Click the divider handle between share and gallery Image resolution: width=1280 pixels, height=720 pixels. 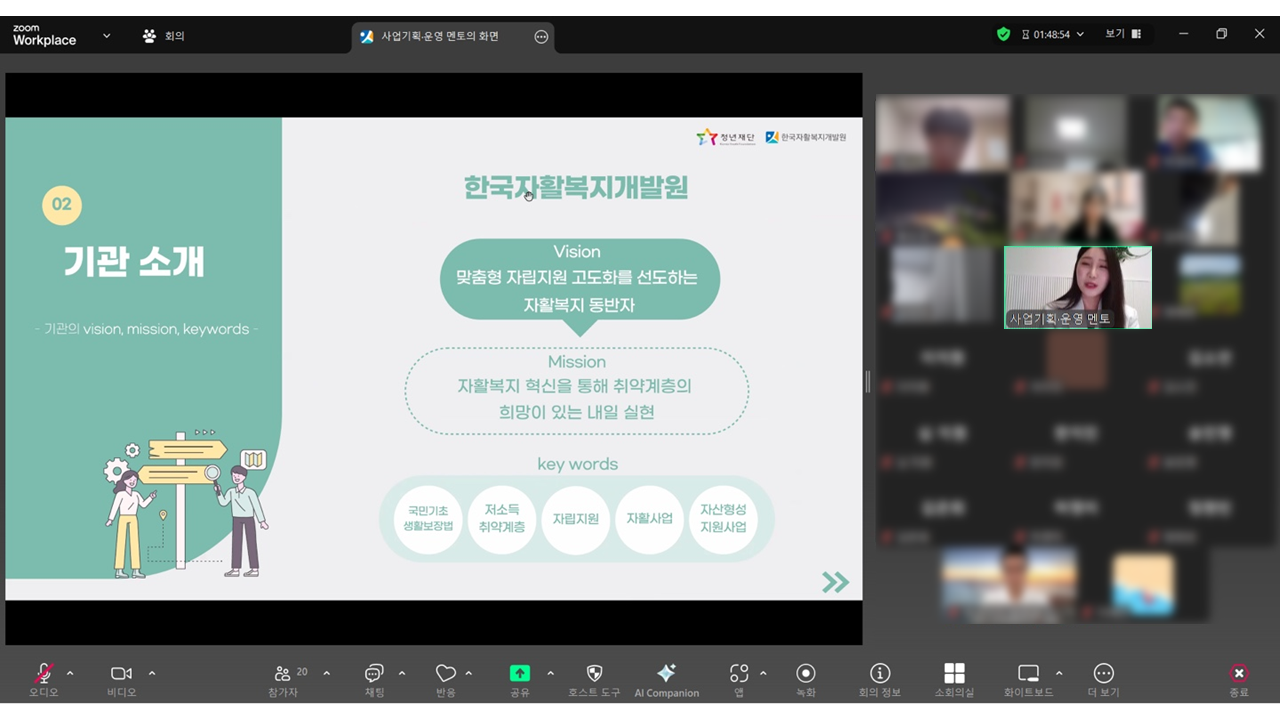867,381
